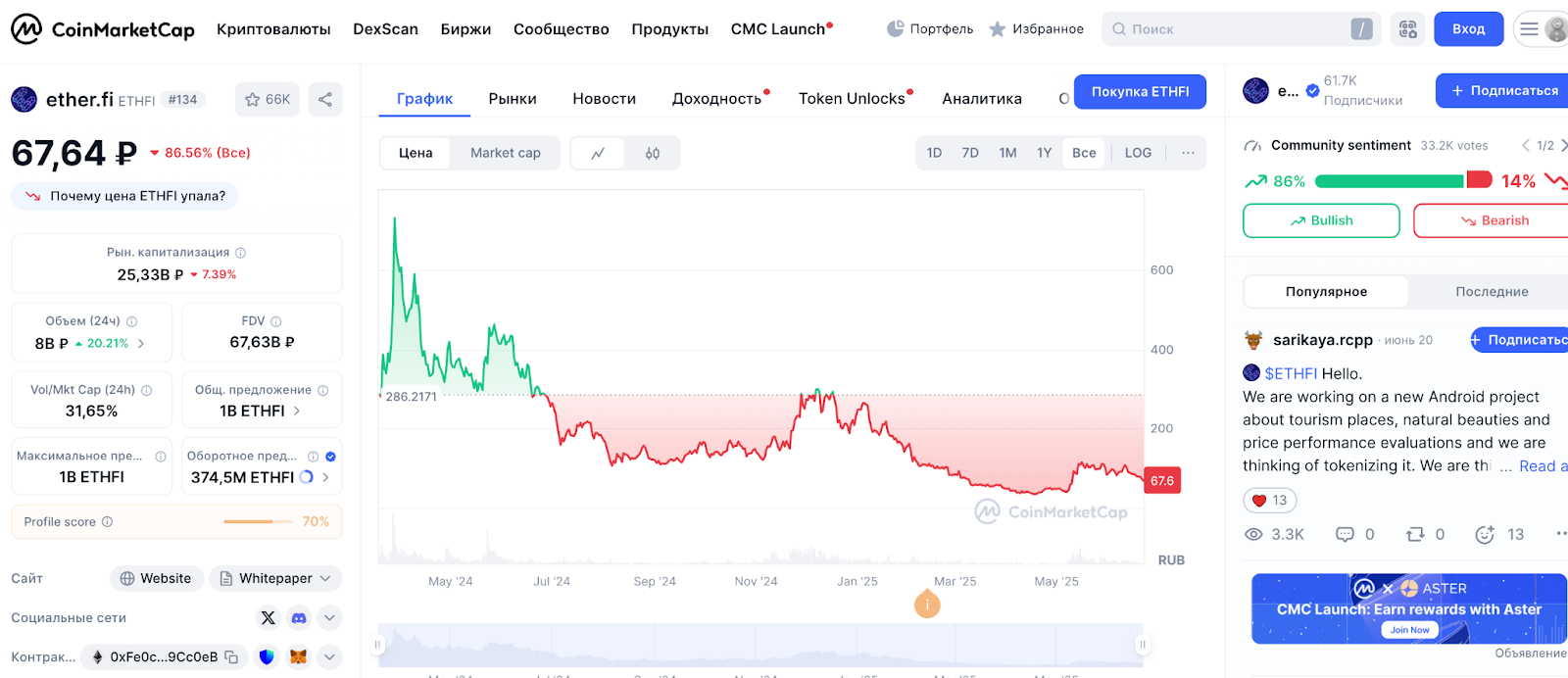
Task: Click the Discord social icon
Action: point(299,618)
